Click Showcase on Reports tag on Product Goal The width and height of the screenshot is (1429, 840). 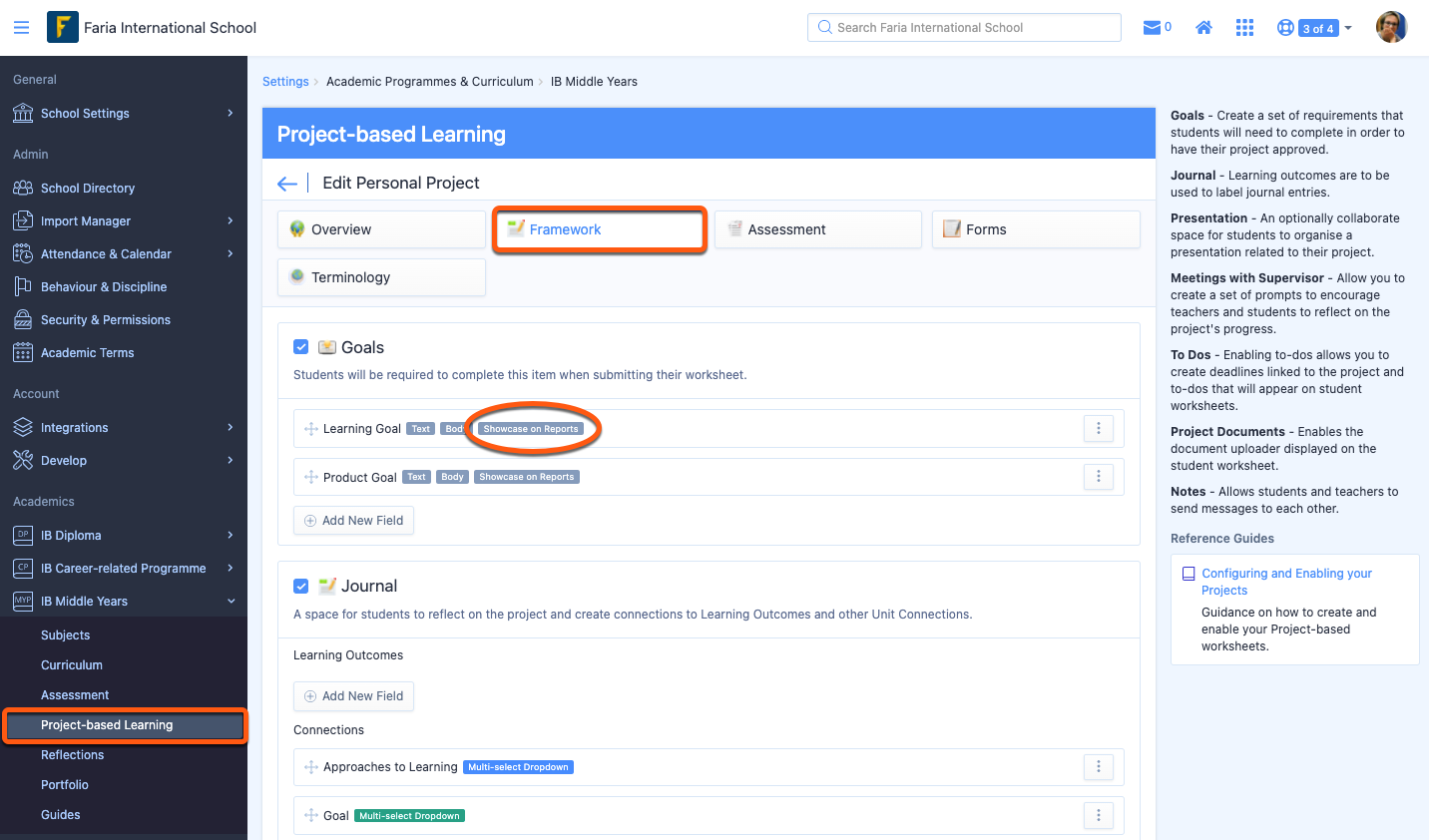[527, 477]
